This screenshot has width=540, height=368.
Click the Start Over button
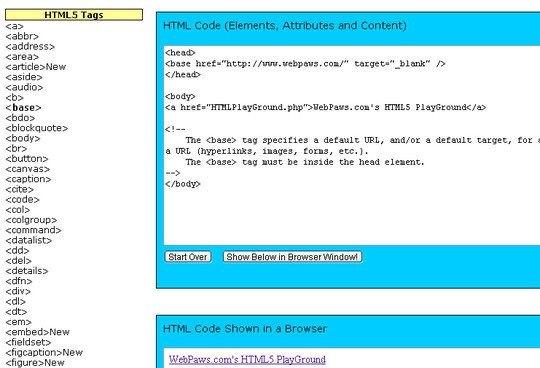(x=188, y=257)
